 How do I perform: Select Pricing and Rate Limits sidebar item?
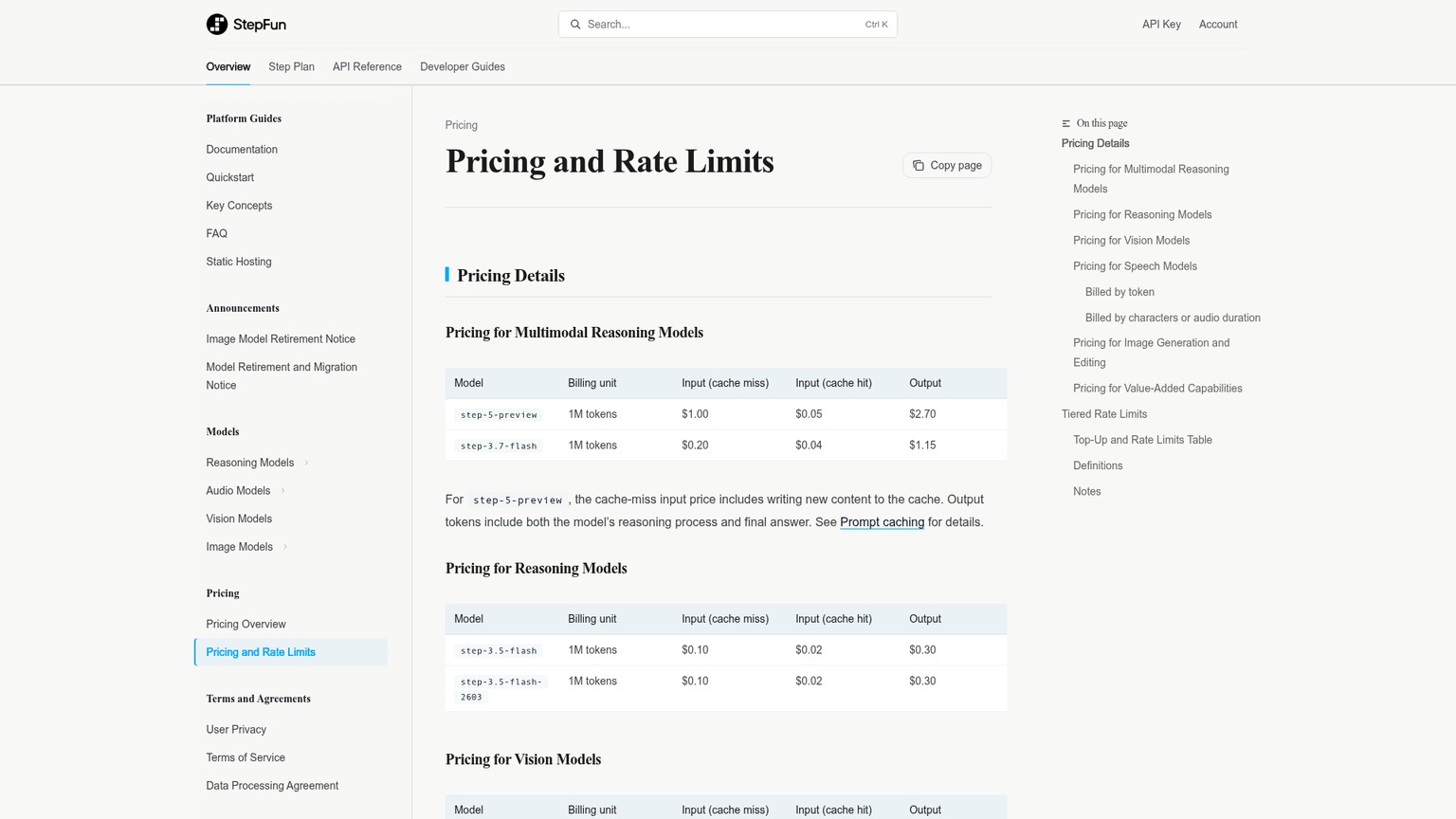[x=291, y=652]
